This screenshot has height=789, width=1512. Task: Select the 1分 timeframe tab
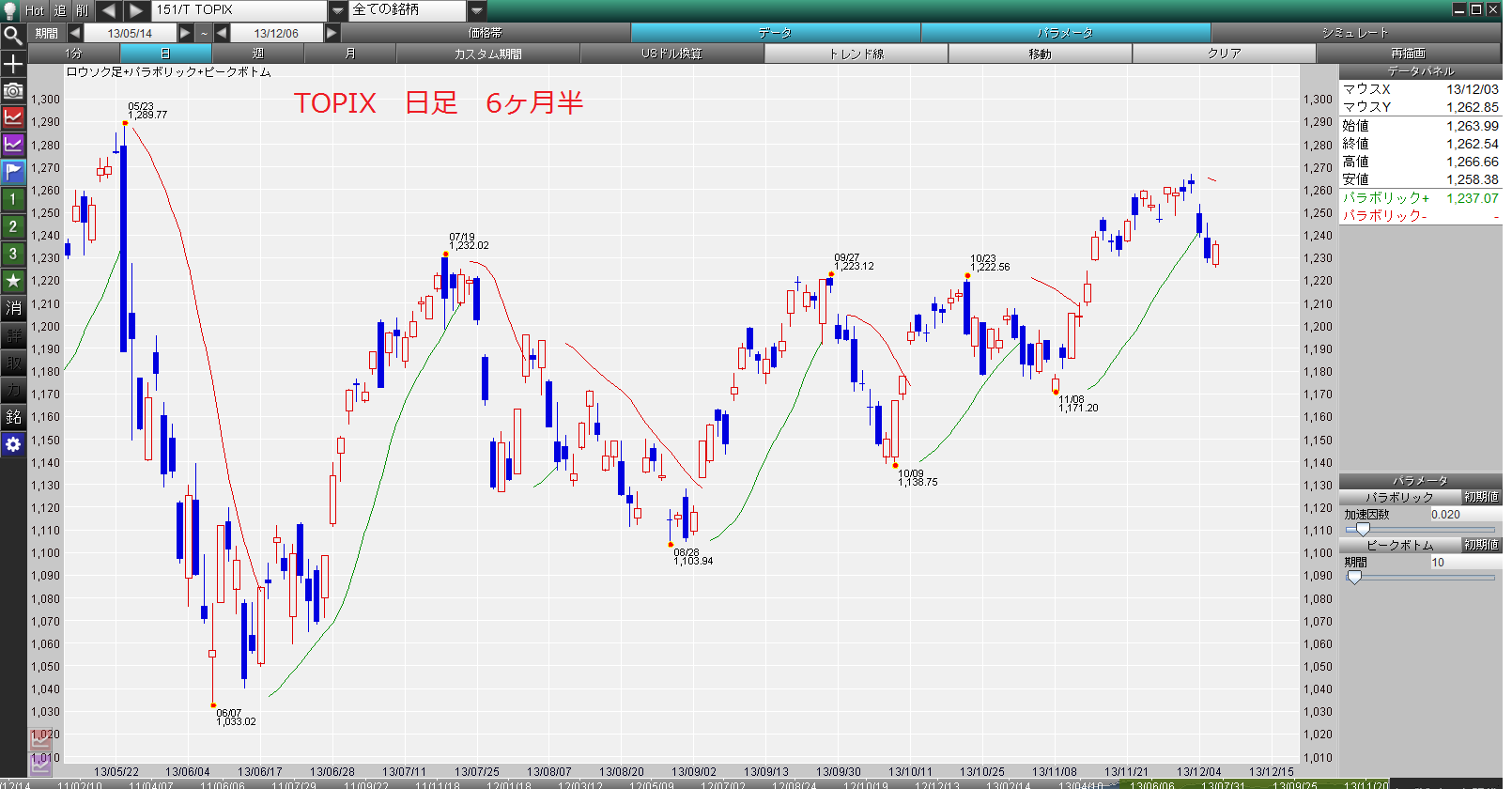click(x=74, y=54)
